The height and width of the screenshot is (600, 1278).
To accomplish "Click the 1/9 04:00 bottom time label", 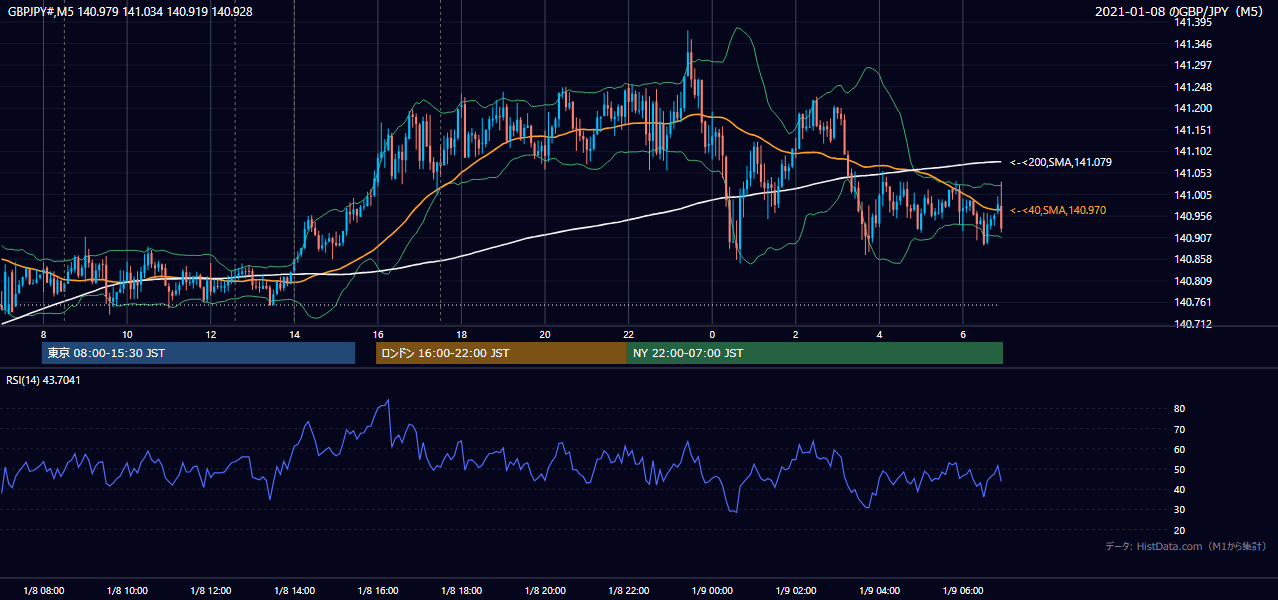I will tap(879, 591).
